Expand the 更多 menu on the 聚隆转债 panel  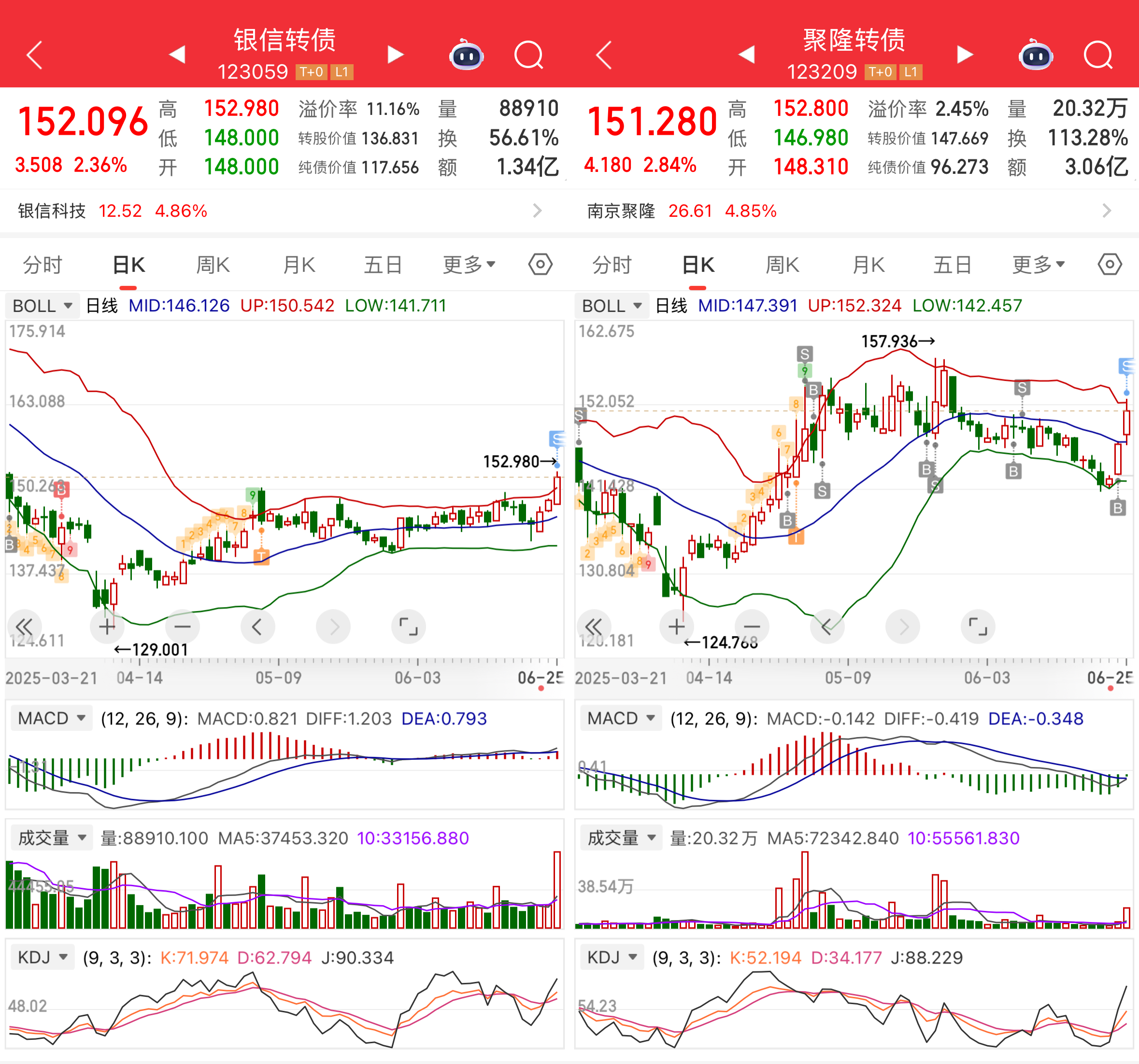point(1038,265)
